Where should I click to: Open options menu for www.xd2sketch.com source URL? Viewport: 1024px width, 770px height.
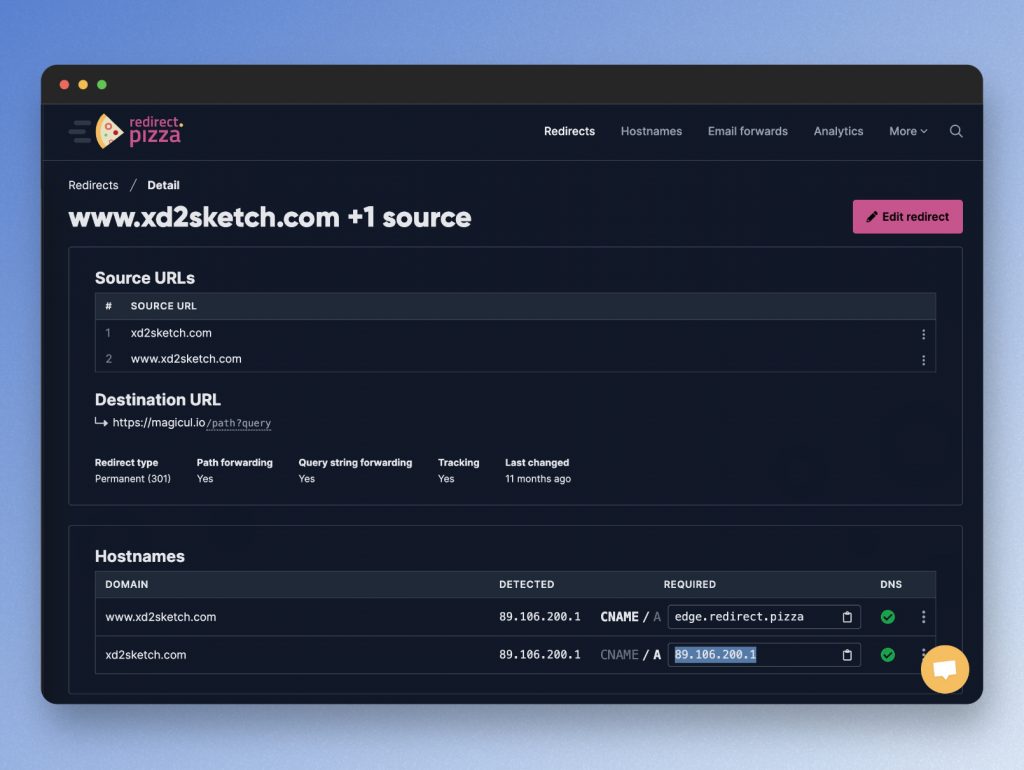923,361
